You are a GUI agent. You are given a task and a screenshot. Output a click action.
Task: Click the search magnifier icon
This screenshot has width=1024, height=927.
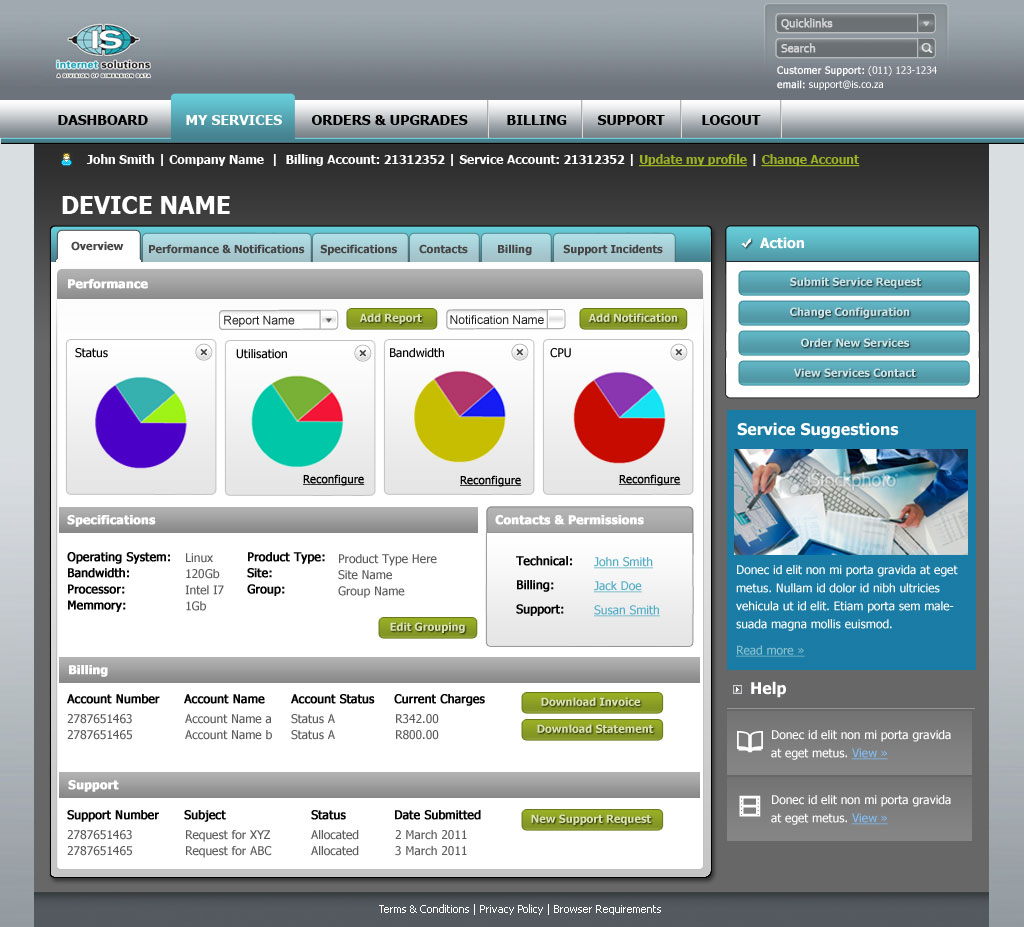(927, 48)
